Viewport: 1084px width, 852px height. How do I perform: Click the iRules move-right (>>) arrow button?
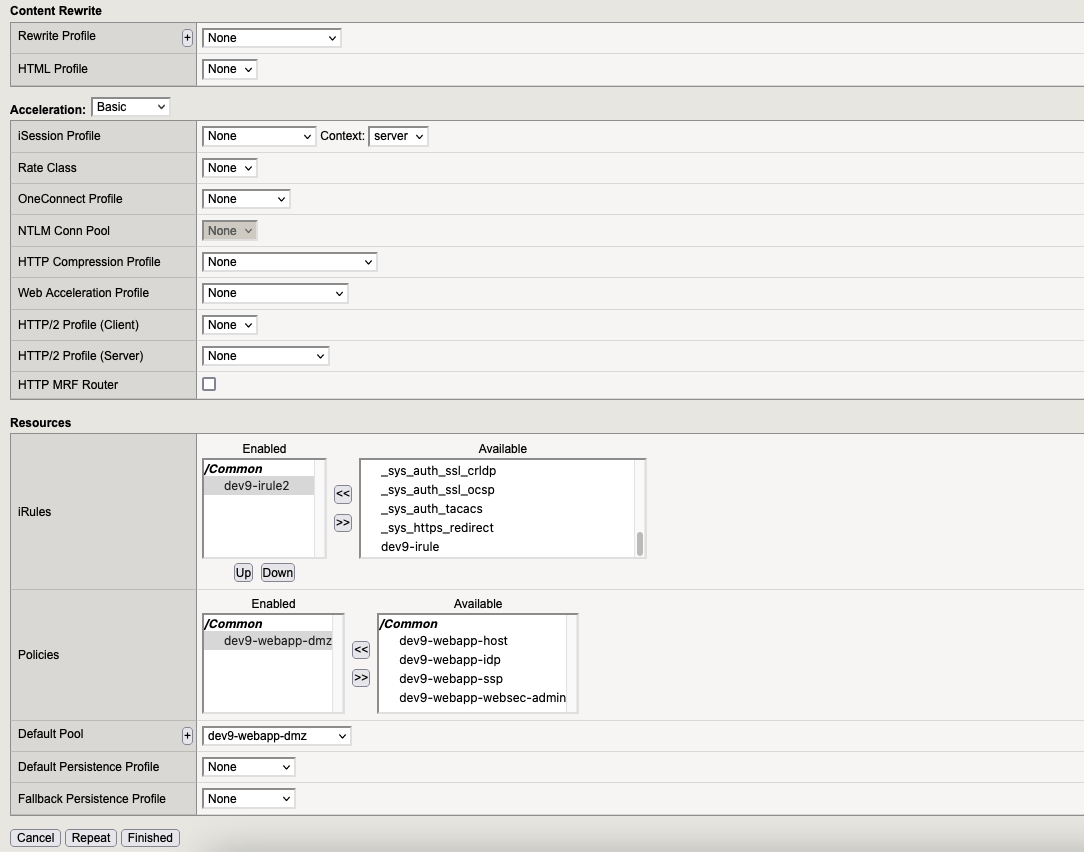(343, 522)
